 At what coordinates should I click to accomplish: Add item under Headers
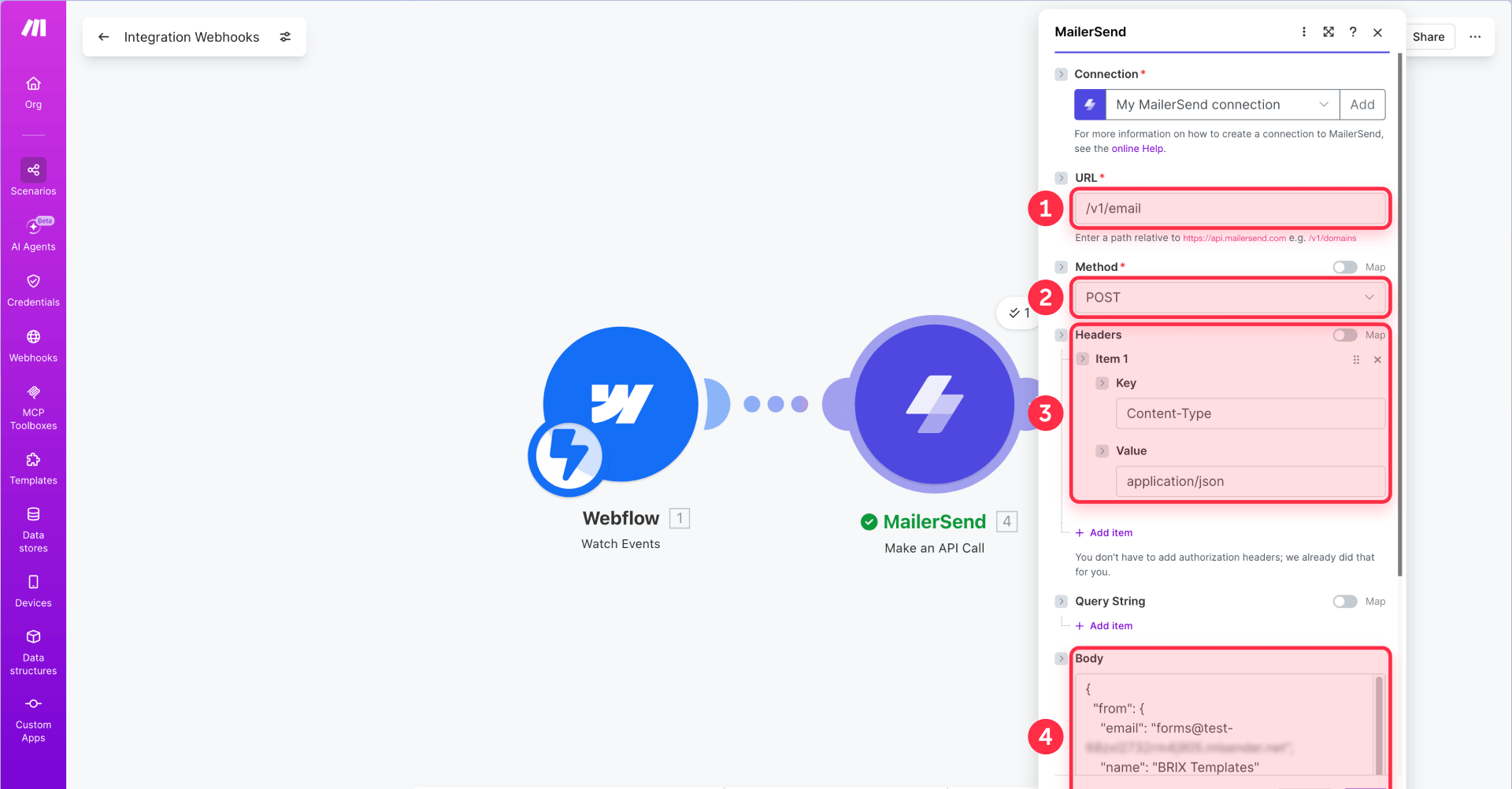coord(1104,533)
